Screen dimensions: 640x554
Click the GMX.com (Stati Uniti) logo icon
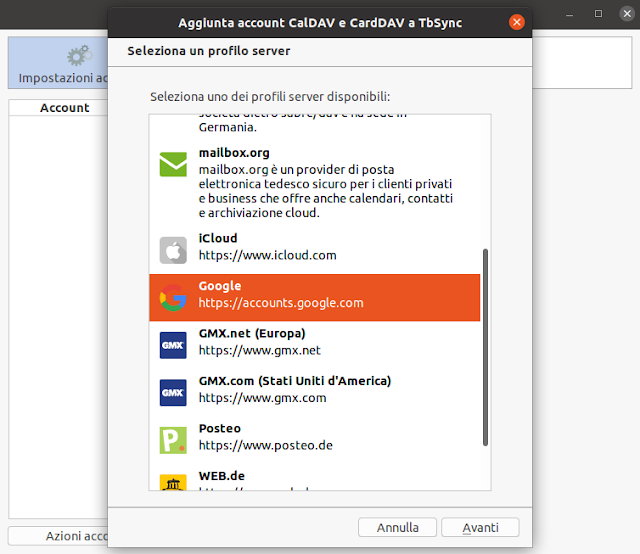pos(173,393)
